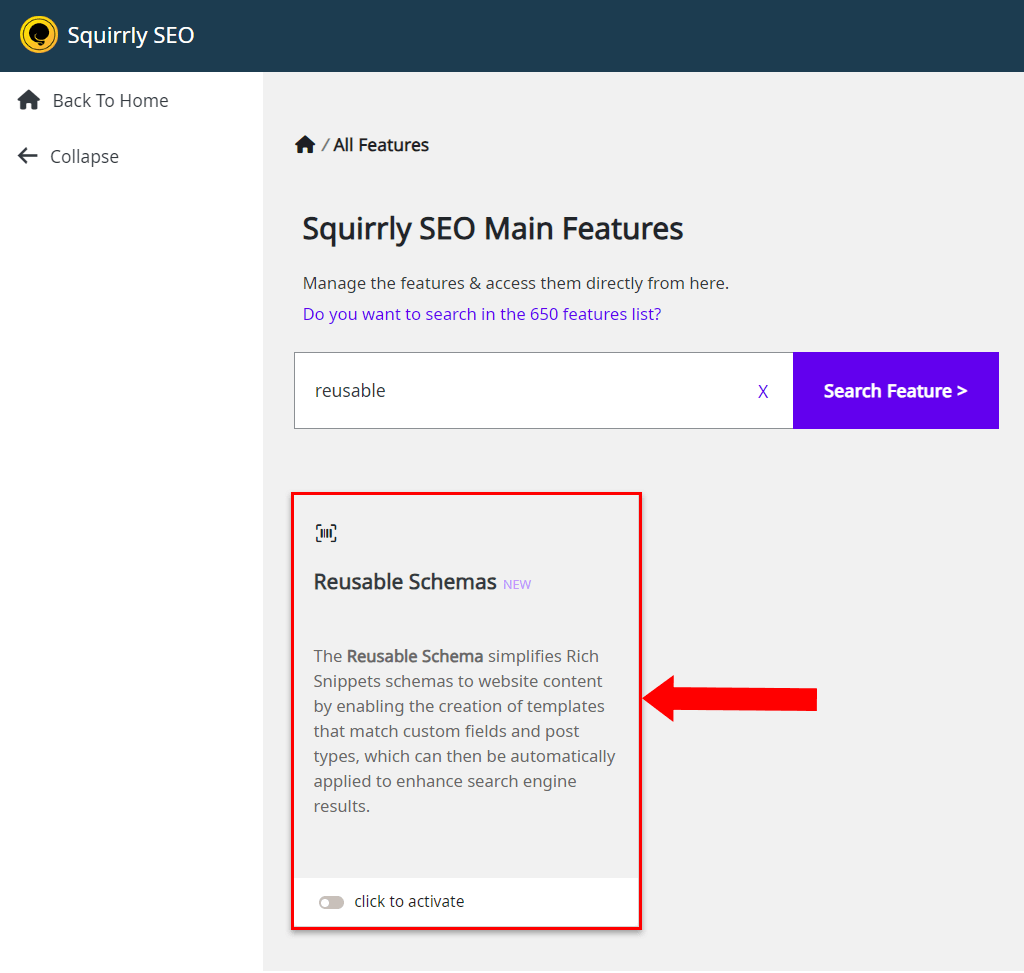1024x973 pixels.
Task: Click the Collapse left-arrow icon
Action: [x=27, y=156]
